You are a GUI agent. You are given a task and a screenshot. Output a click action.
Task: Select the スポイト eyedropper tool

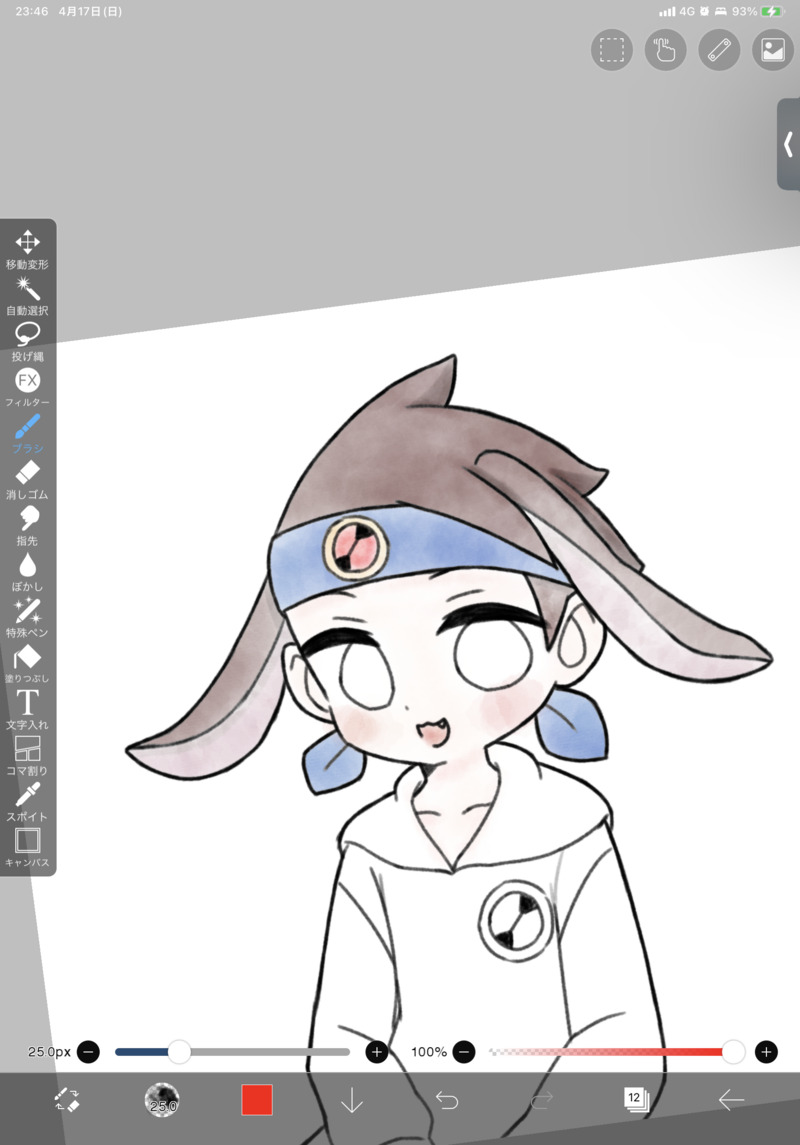point(28,802)
